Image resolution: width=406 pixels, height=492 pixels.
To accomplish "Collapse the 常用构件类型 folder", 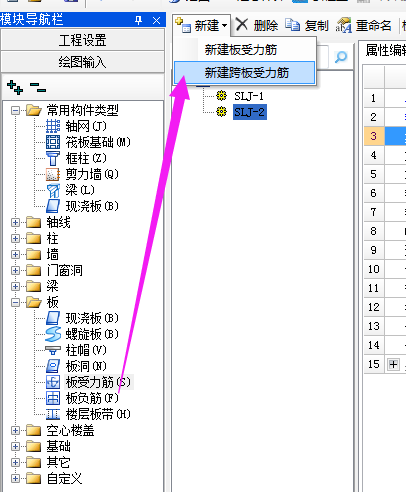I will click(15, 110).
